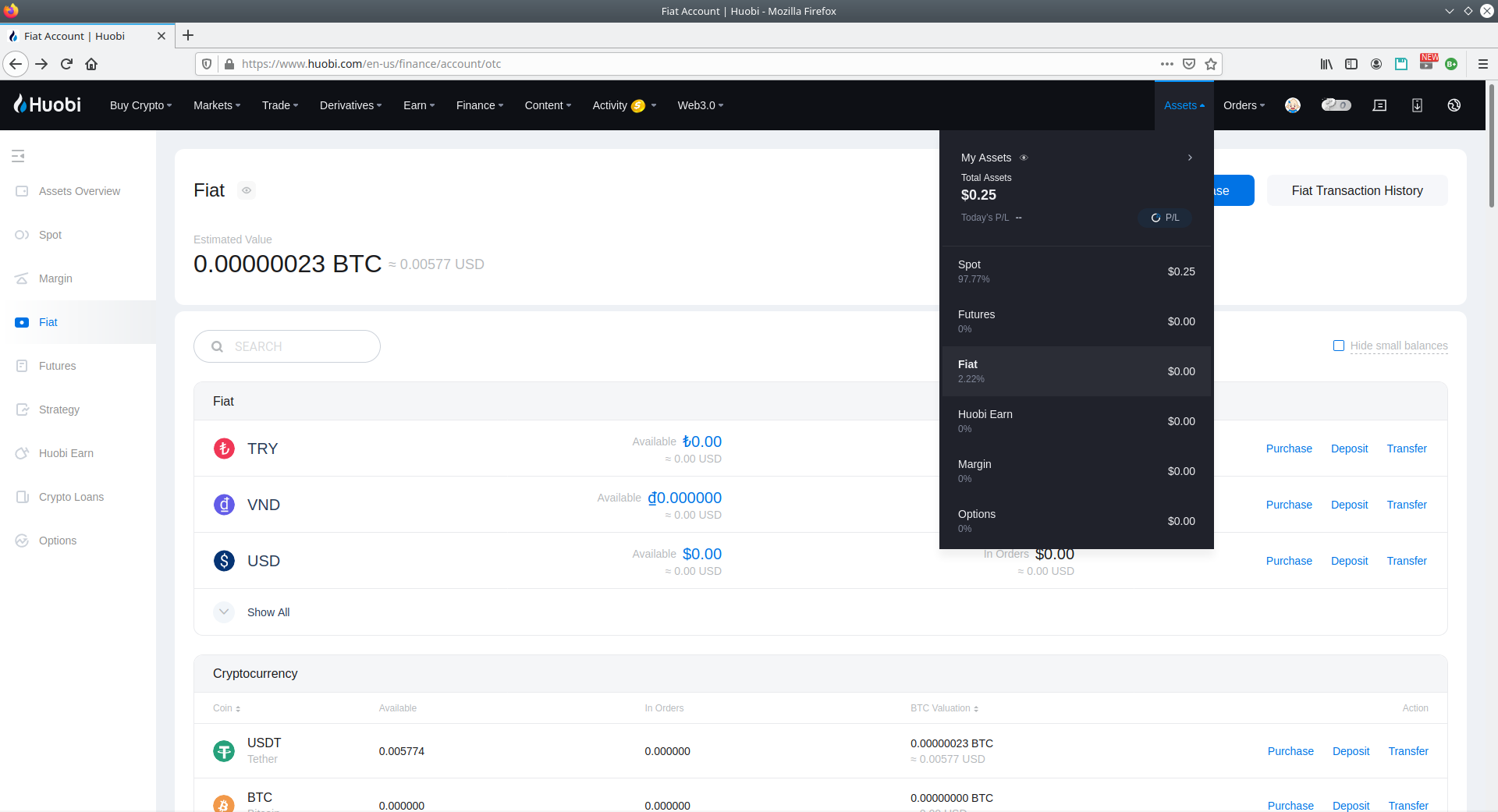Click Deposit for VND

pyautogui.click(x=1349, y=505)
